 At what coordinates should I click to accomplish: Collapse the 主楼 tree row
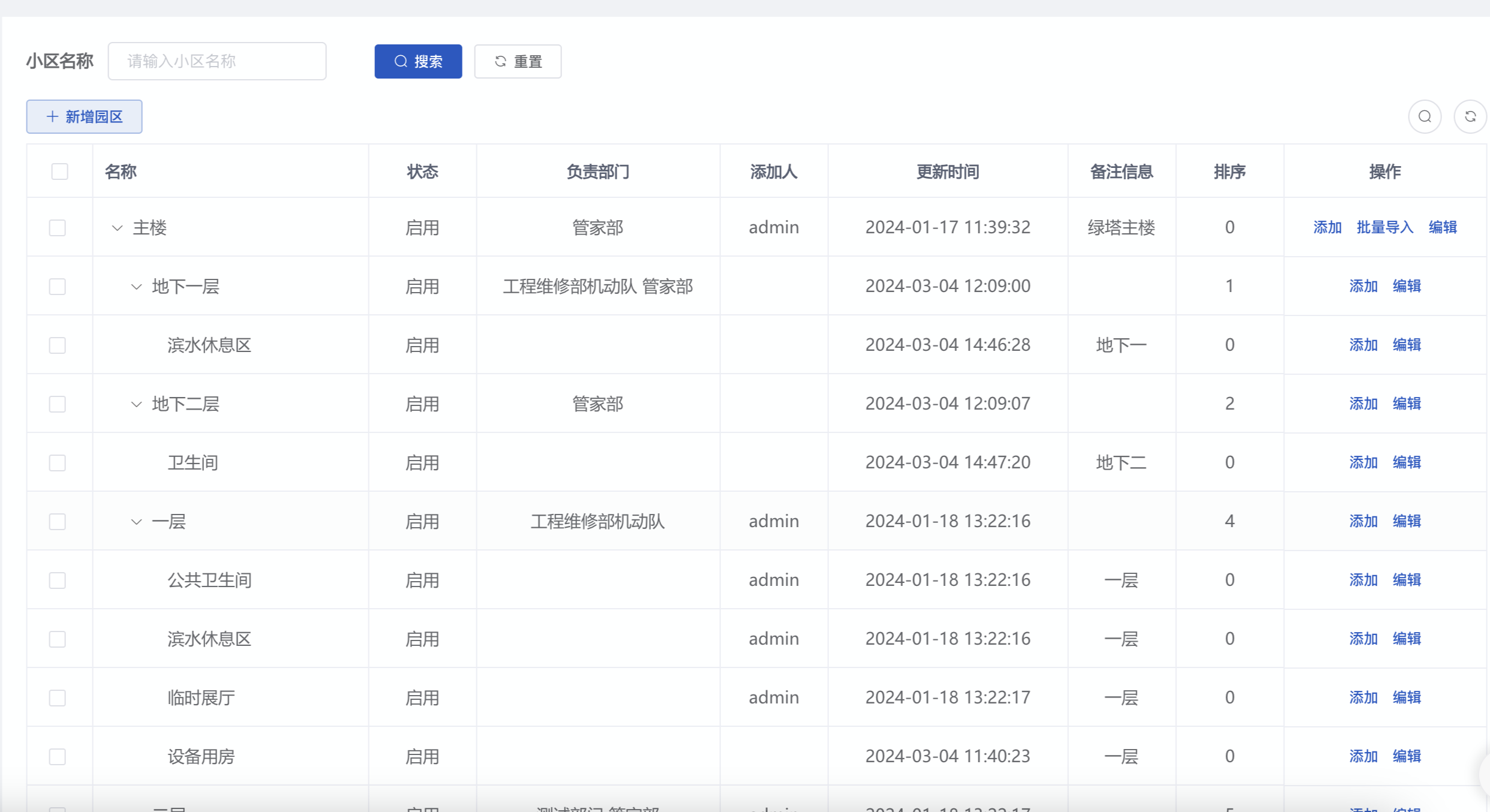(x=118, y=228)
